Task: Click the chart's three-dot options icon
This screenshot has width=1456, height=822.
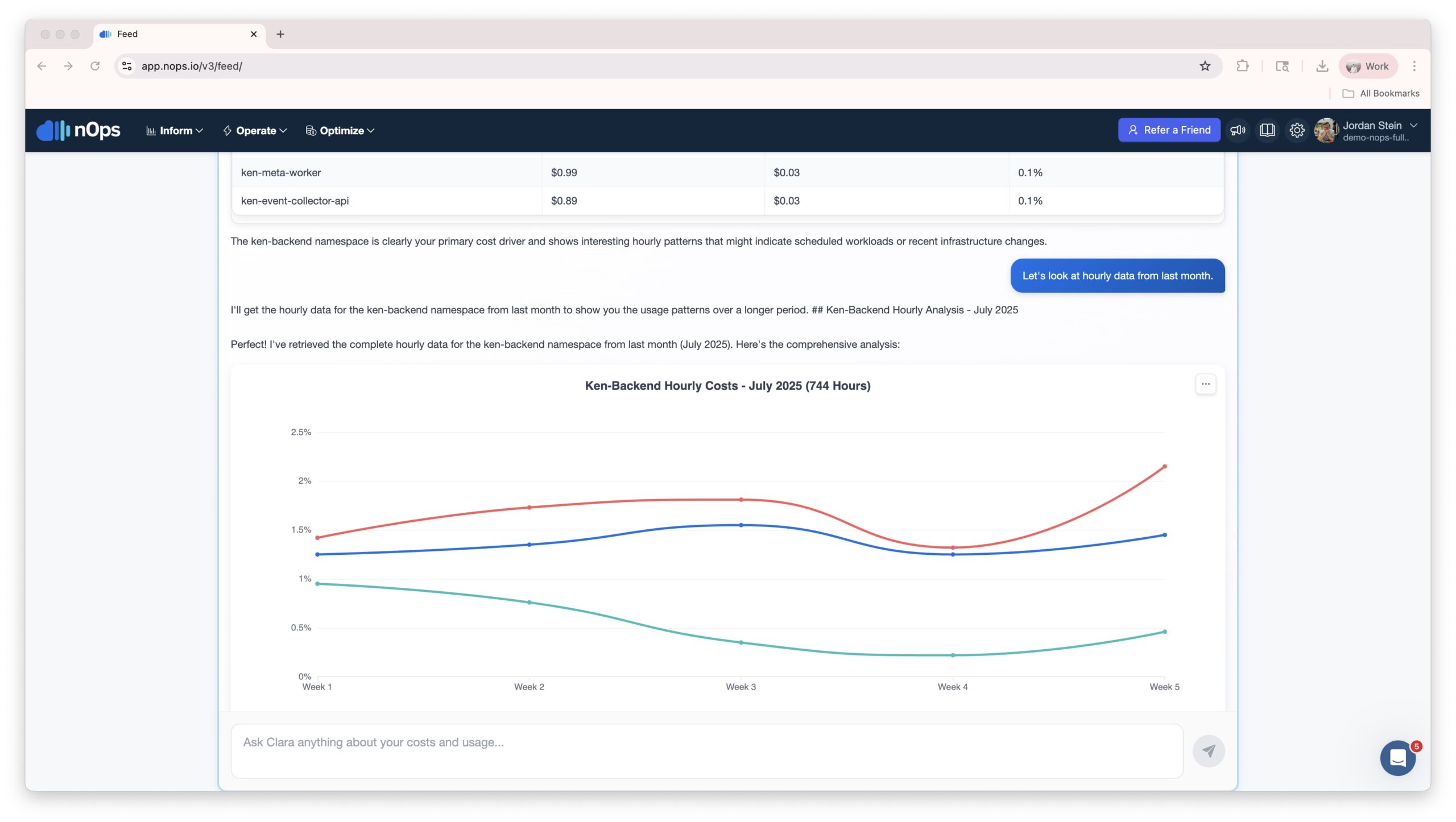Action: pyautogui.click(x=1205, y=384)
